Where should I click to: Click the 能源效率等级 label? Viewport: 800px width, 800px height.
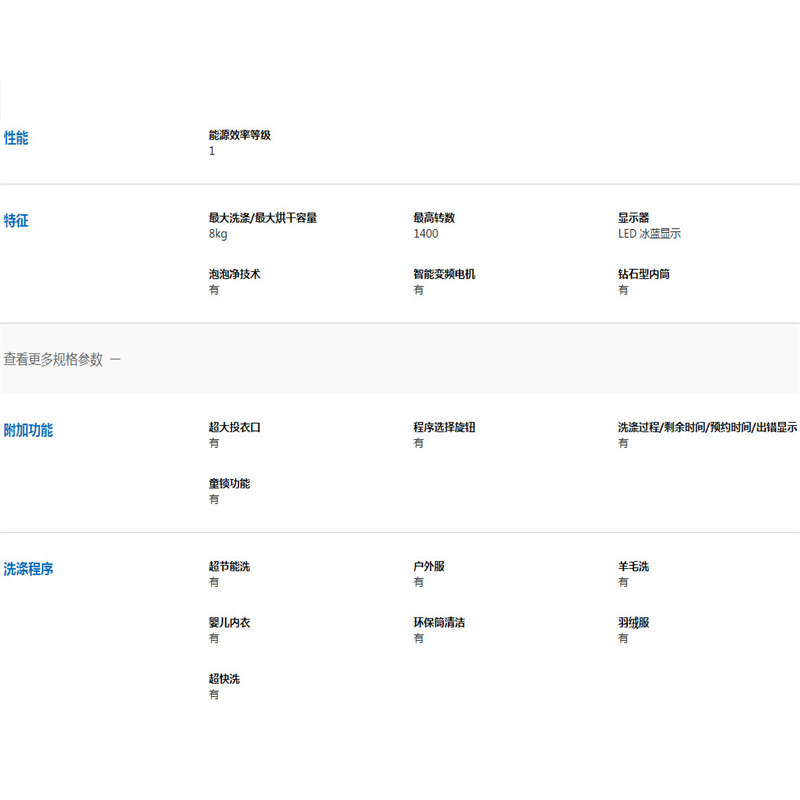tap(240, 135)
